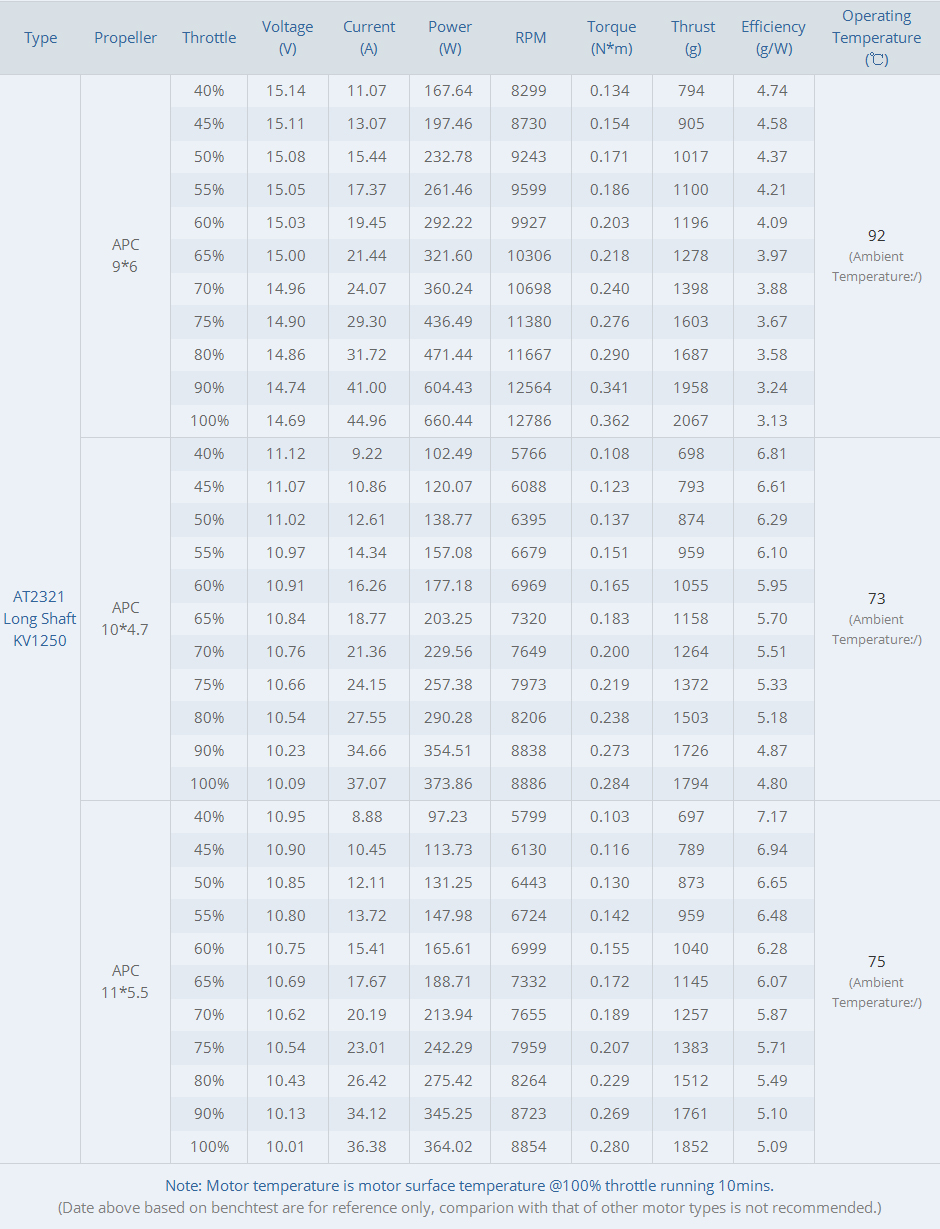Viewport: 940px width, 1229px height.
Task: Click the Type column header
Action: click(x=41, y=38)
